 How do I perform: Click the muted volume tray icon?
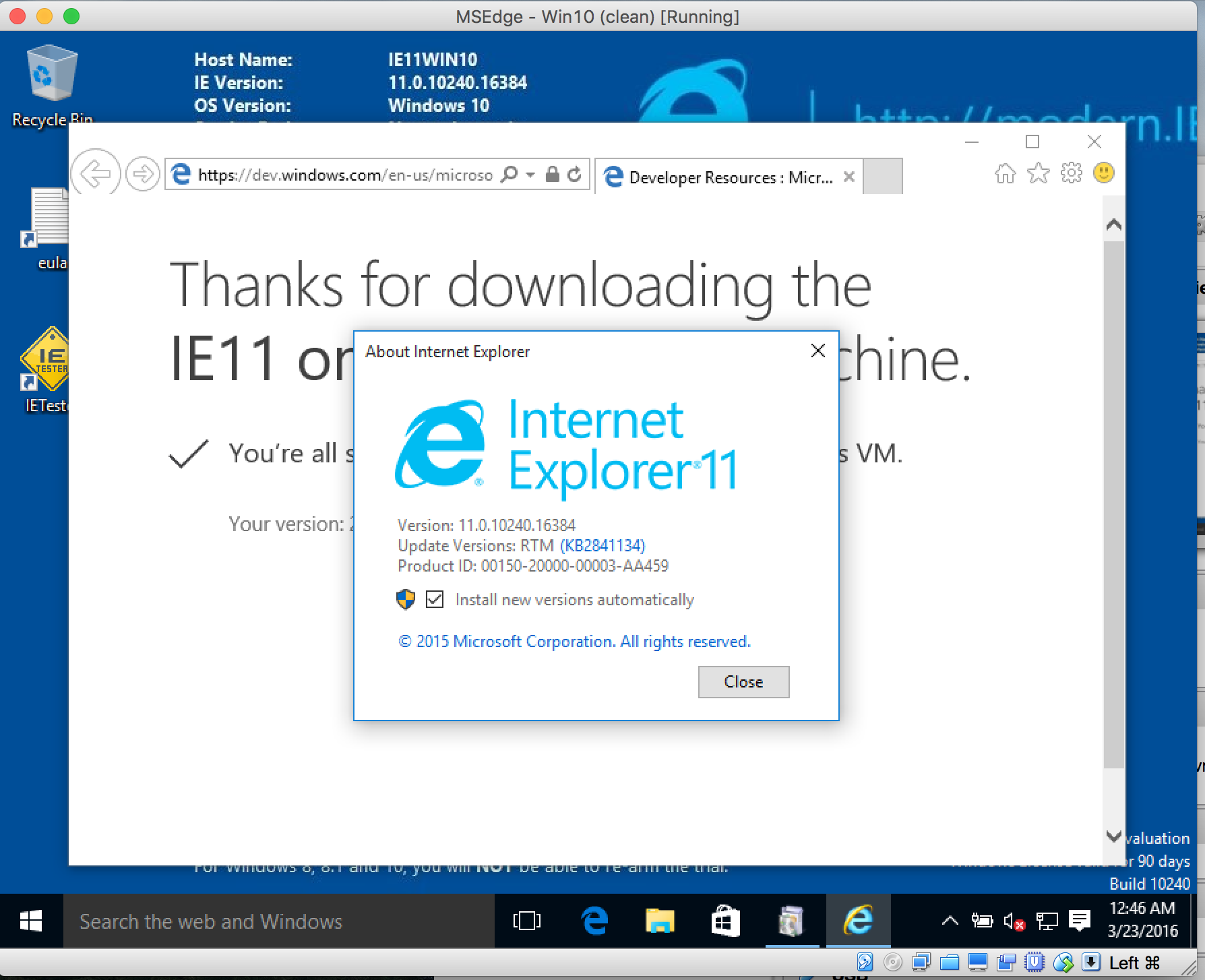coord(1014,921)
